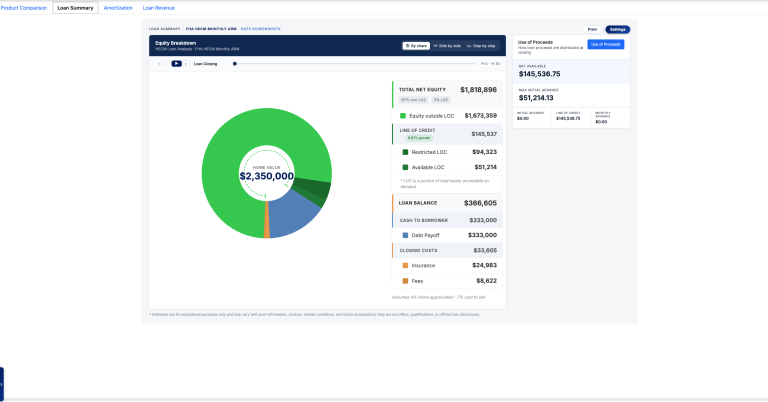
Task: Click the $2,350,000 home value center
Action: coord(266,176)
